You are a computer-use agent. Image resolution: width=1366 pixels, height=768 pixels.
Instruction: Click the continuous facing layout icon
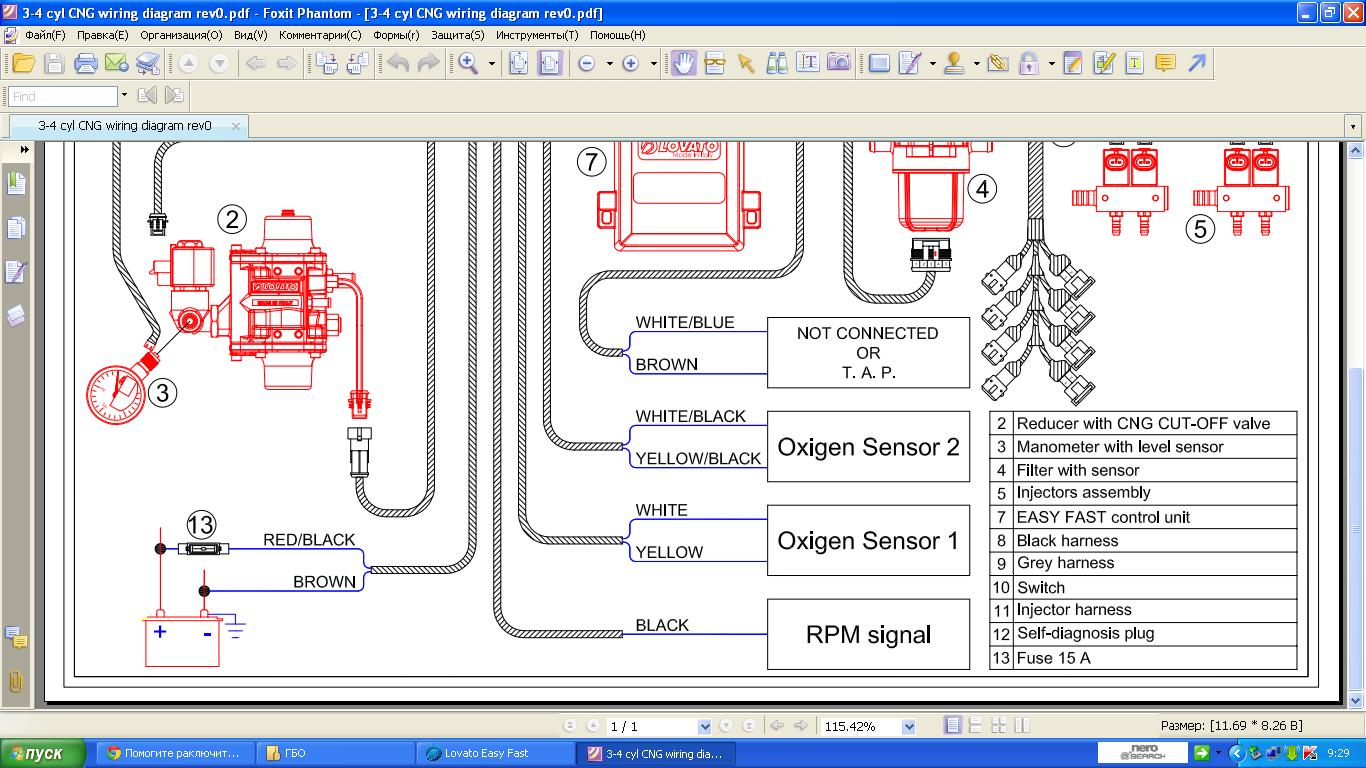(1022, 726)
